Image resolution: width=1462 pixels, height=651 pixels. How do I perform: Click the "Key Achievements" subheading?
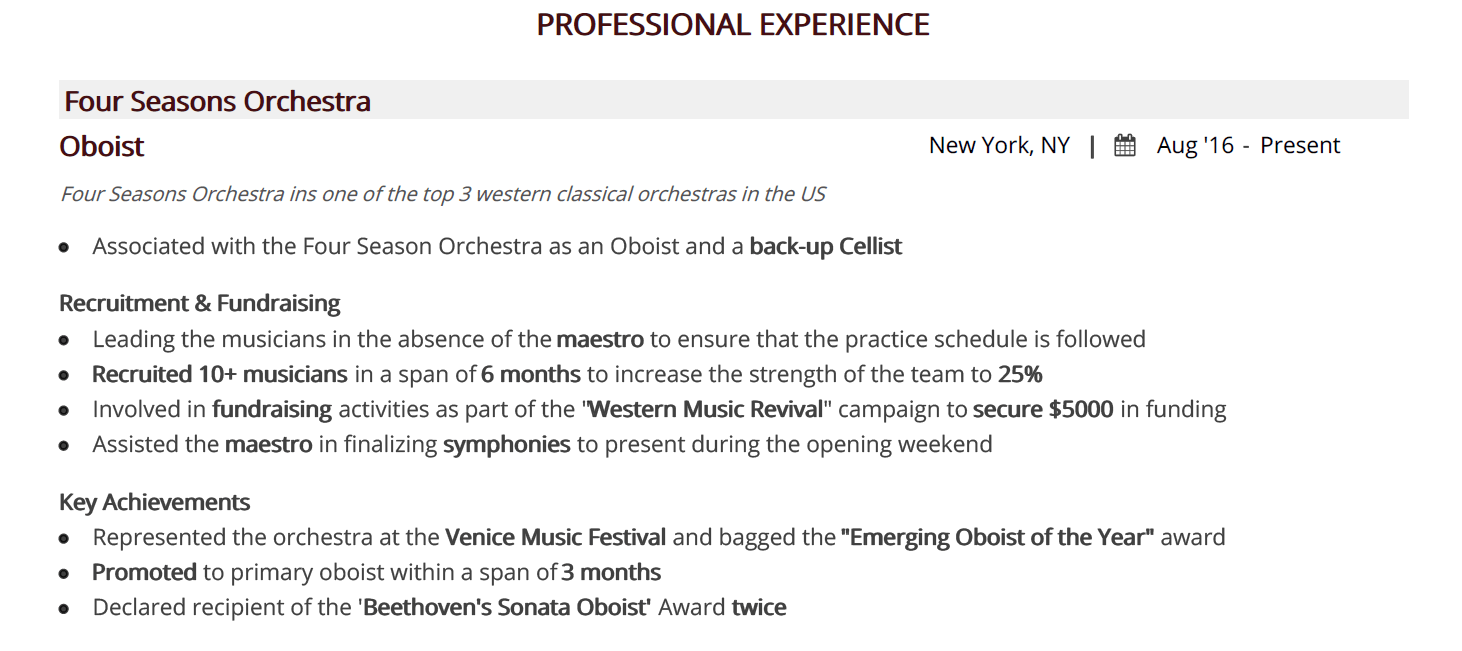(155, 502)
